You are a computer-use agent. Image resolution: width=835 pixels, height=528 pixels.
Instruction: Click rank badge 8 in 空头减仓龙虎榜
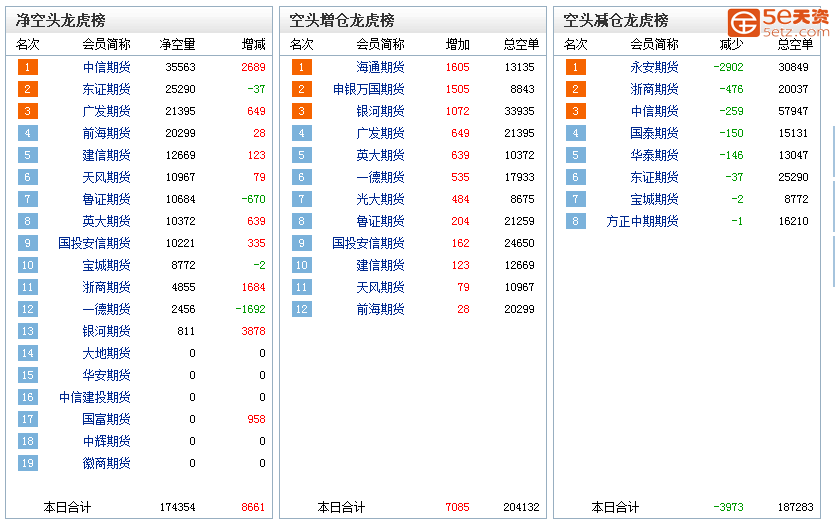[x=575, y=221]
